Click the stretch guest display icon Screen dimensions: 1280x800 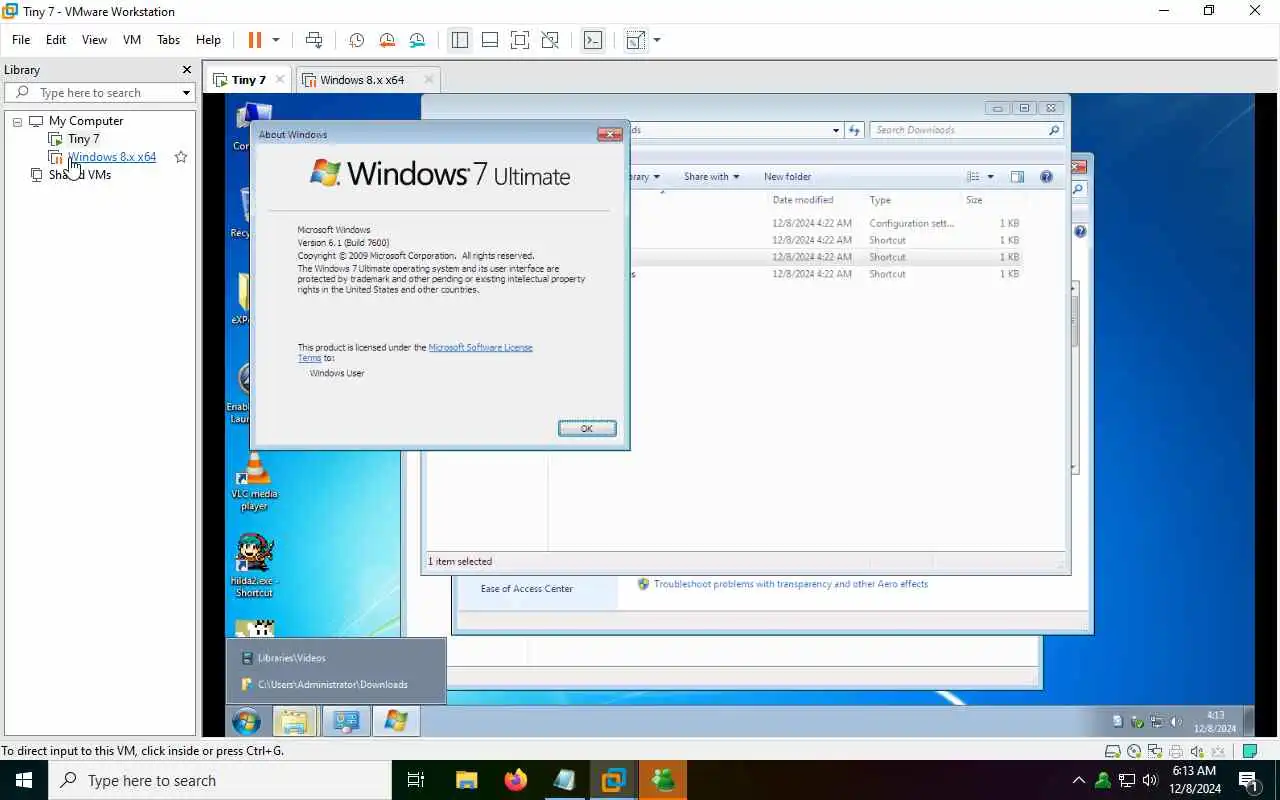pos(635,40)
